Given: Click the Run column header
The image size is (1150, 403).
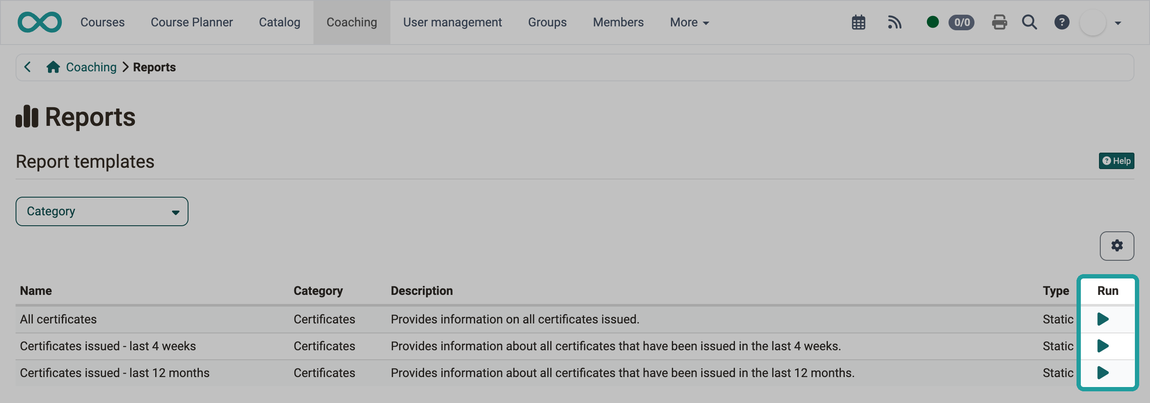Looking at the screenshot, I should [1107, 291].
